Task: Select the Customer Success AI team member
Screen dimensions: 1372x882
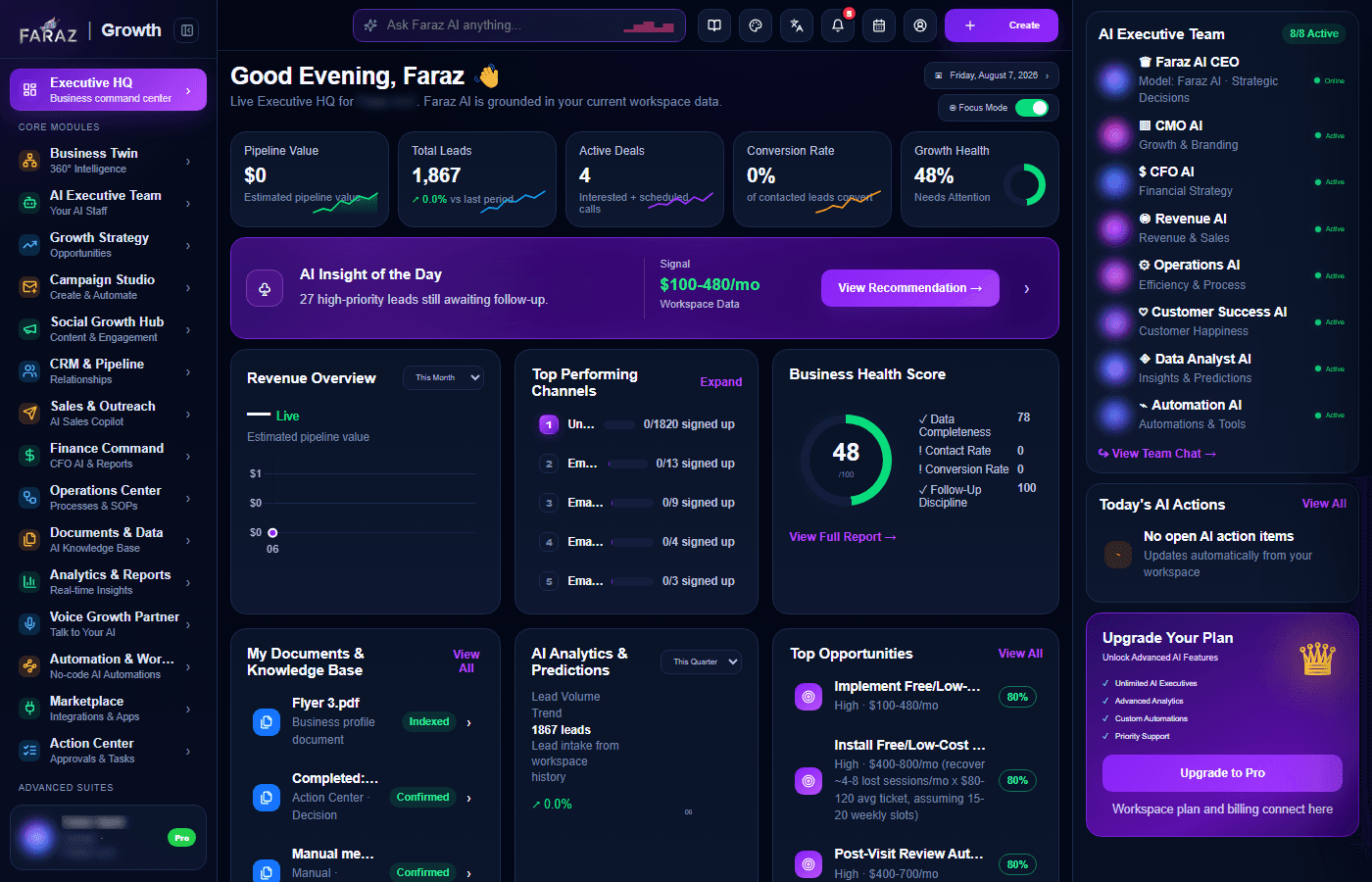Action: coord(1222,321)
